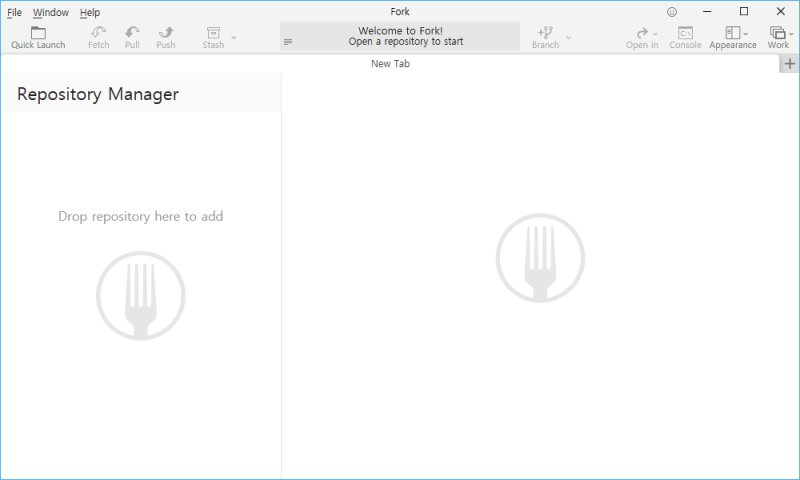Screen dimensions: 800x480
Task: Click the Repository Manager heading
Action: click(x=98, y=94)
